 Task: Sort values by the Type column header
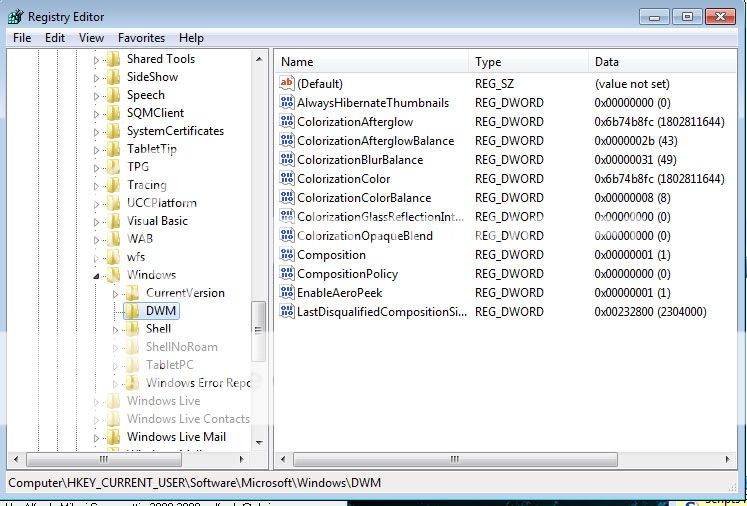point(528,62)
